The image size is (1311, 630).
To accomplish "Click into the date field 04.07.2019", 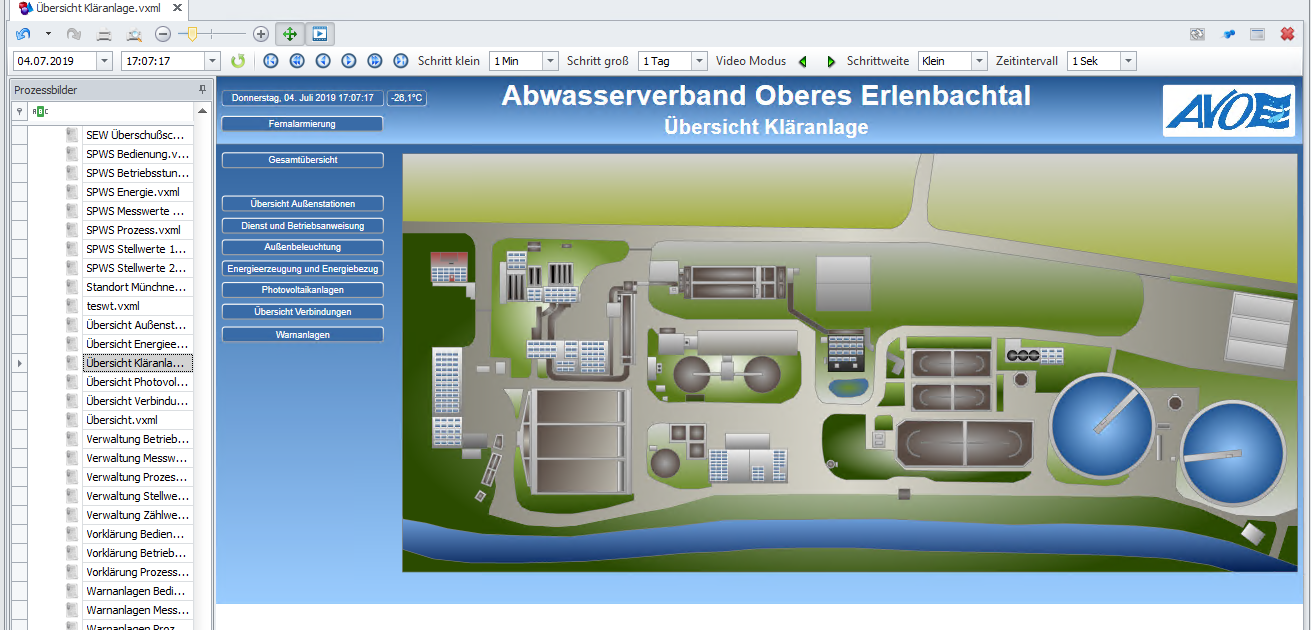I will (55, 61).
